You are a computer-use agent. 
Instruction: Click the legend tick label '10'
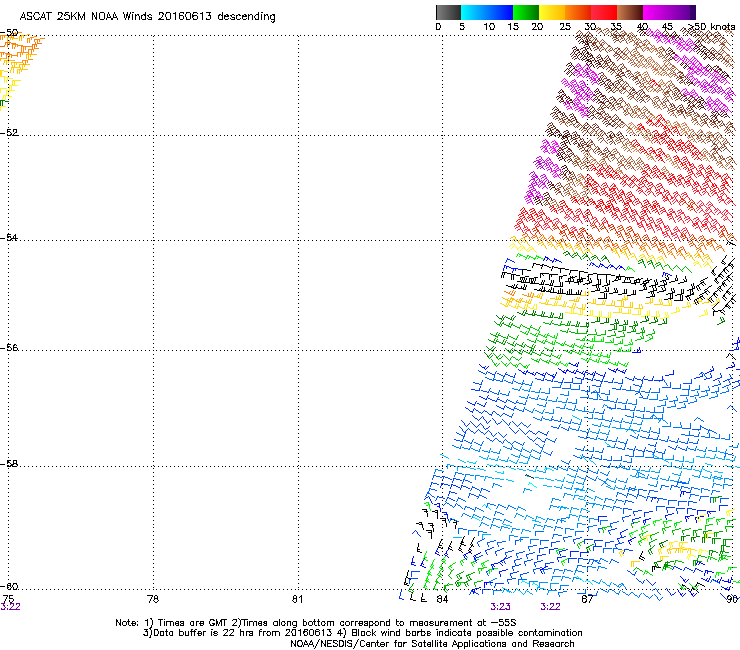tap(489, 27)
